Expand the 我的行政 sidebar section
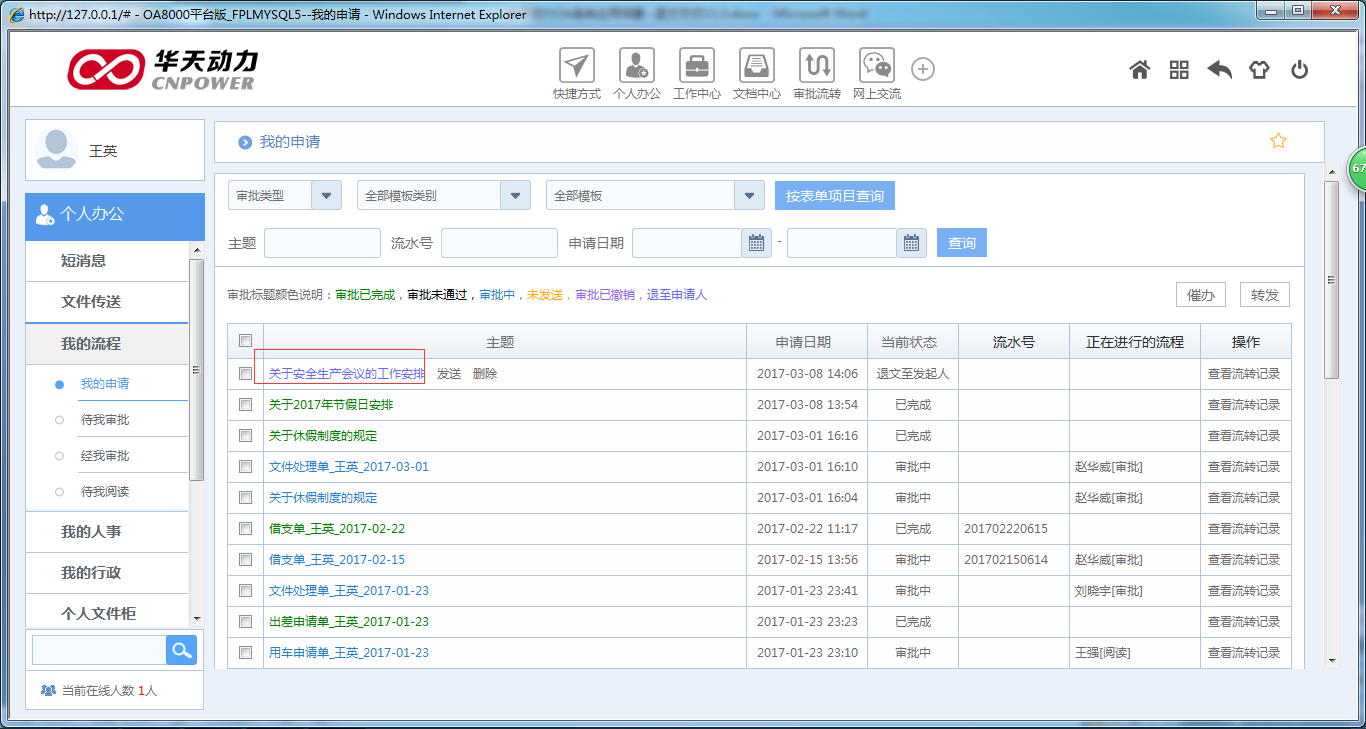 click(107, 573)
